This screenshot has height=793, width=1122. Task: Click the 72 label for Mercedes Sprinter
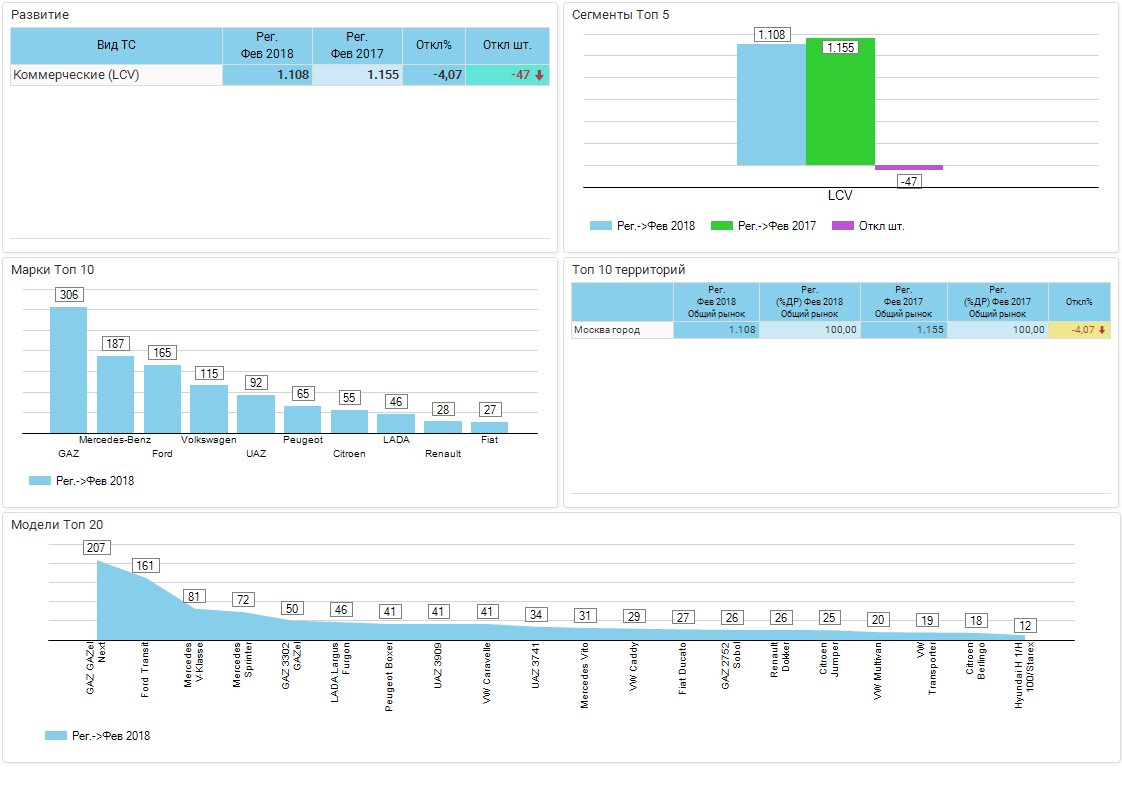243,599
